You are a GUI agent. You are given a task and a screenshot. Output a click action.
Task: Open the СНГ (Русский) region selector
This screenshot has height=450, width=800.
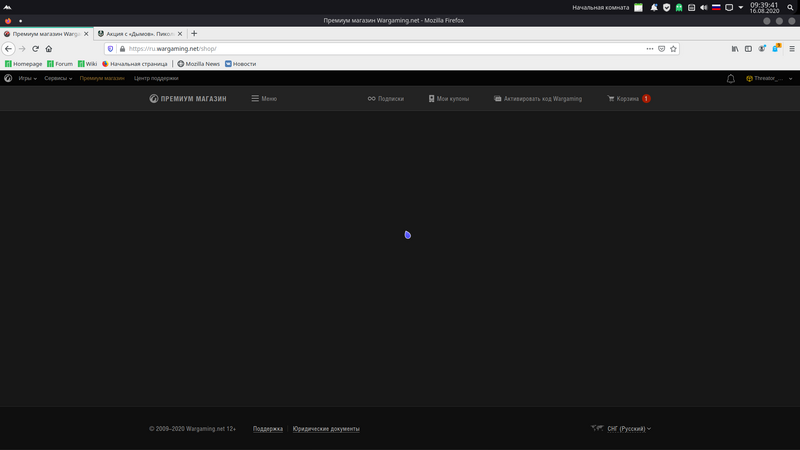point(628,429)
